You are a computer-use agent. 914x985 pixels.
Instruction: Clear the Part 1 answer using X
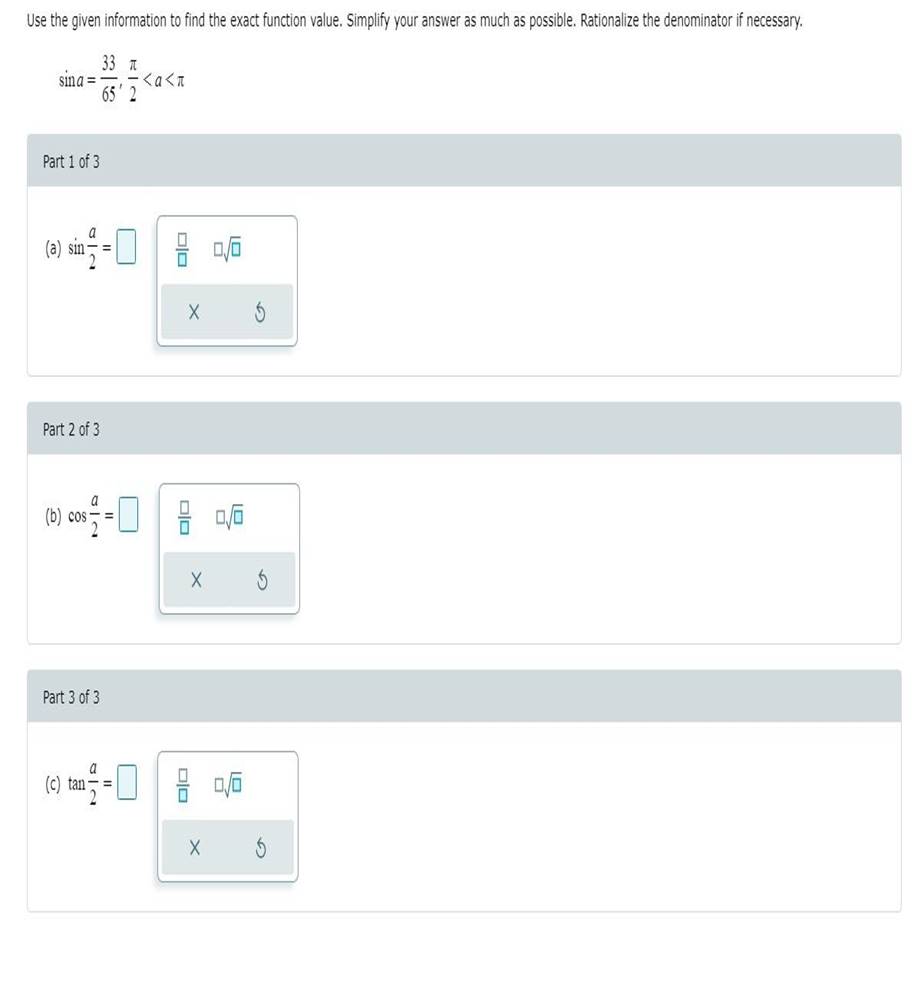[x=194, y=311]
